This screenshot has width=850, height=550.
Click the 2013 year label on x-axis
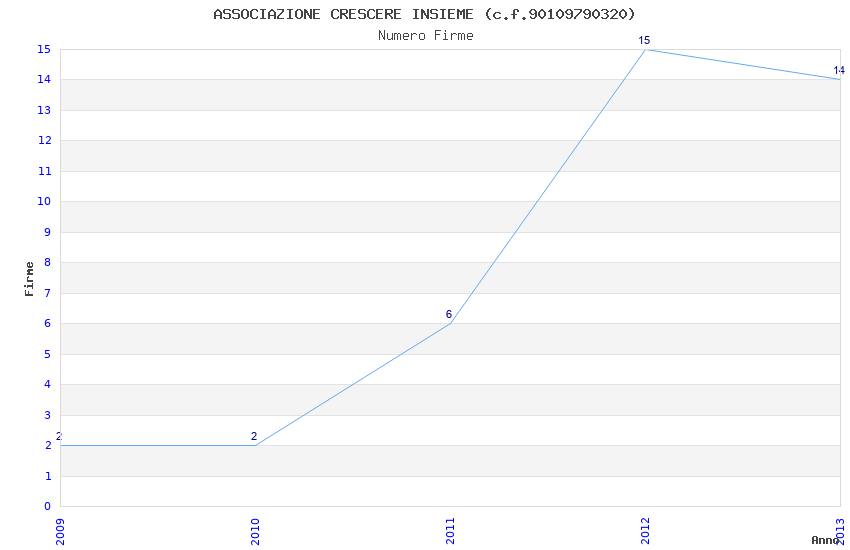[840, 529]
